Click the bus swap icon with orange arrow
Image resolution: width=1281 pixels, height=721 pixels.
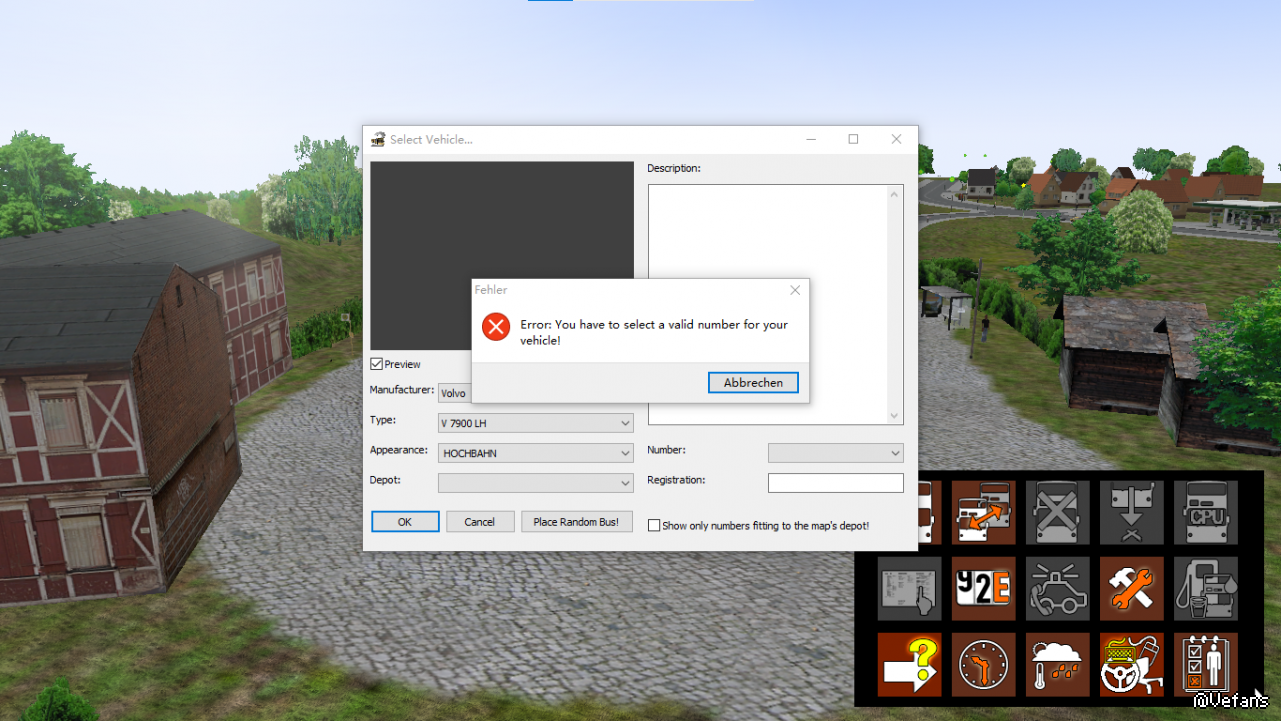point(983,512)
